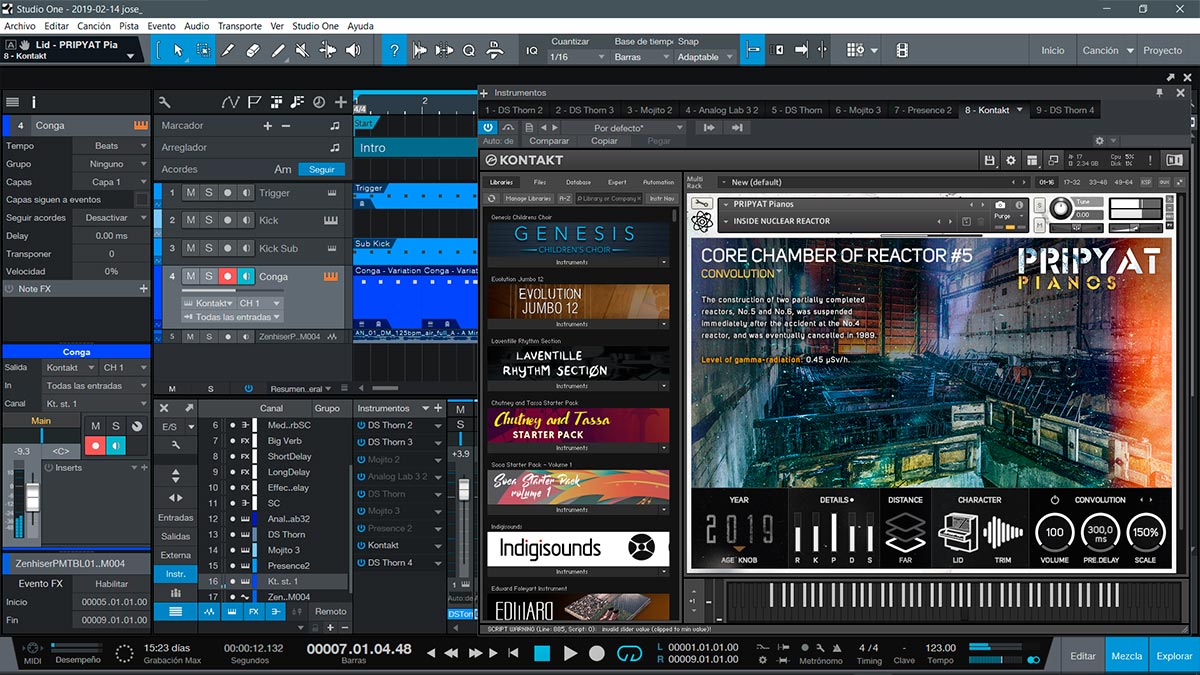
Task: Select the Mute tool
Action: [x=303, y=50]
